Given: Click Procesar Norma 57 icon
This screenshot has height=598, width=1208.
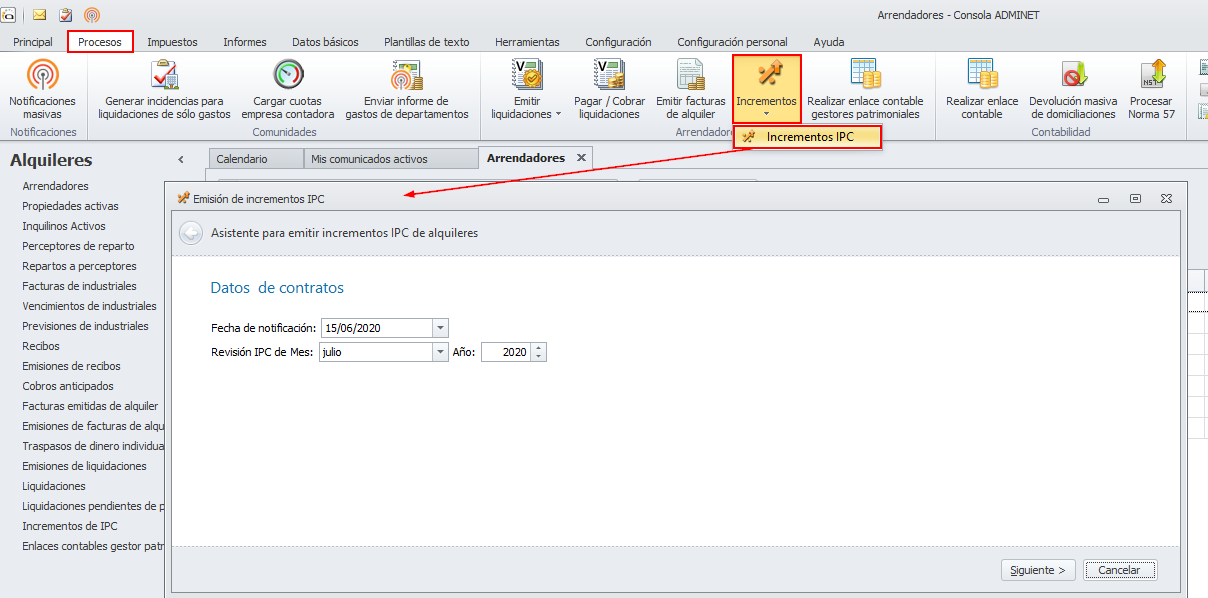Looking at the screenshot, I should tap(1152, 74).
